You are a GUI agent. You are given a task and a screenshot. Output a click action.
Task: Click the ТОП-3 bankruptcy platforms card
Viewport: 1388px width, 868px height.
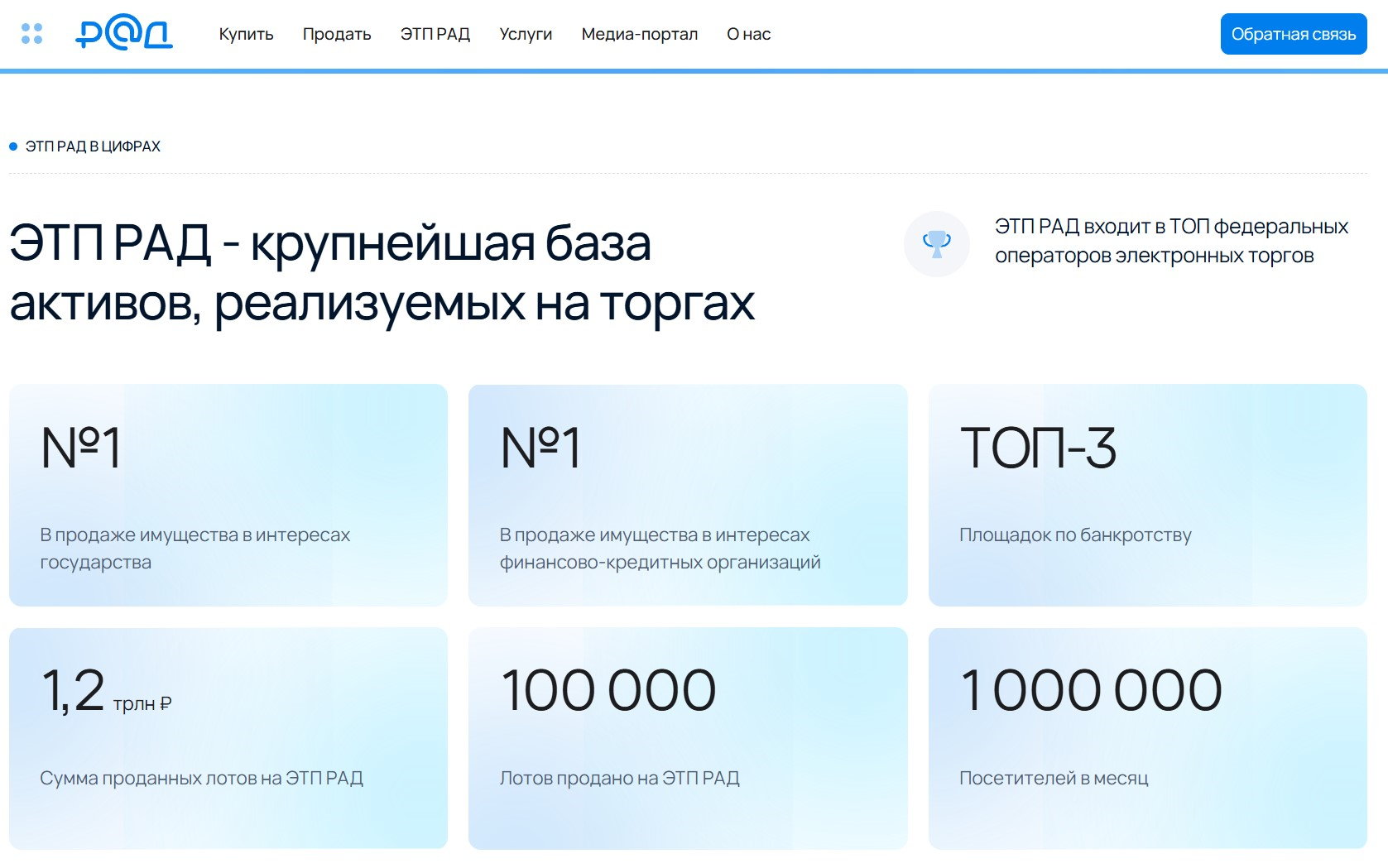point(1147,495)
